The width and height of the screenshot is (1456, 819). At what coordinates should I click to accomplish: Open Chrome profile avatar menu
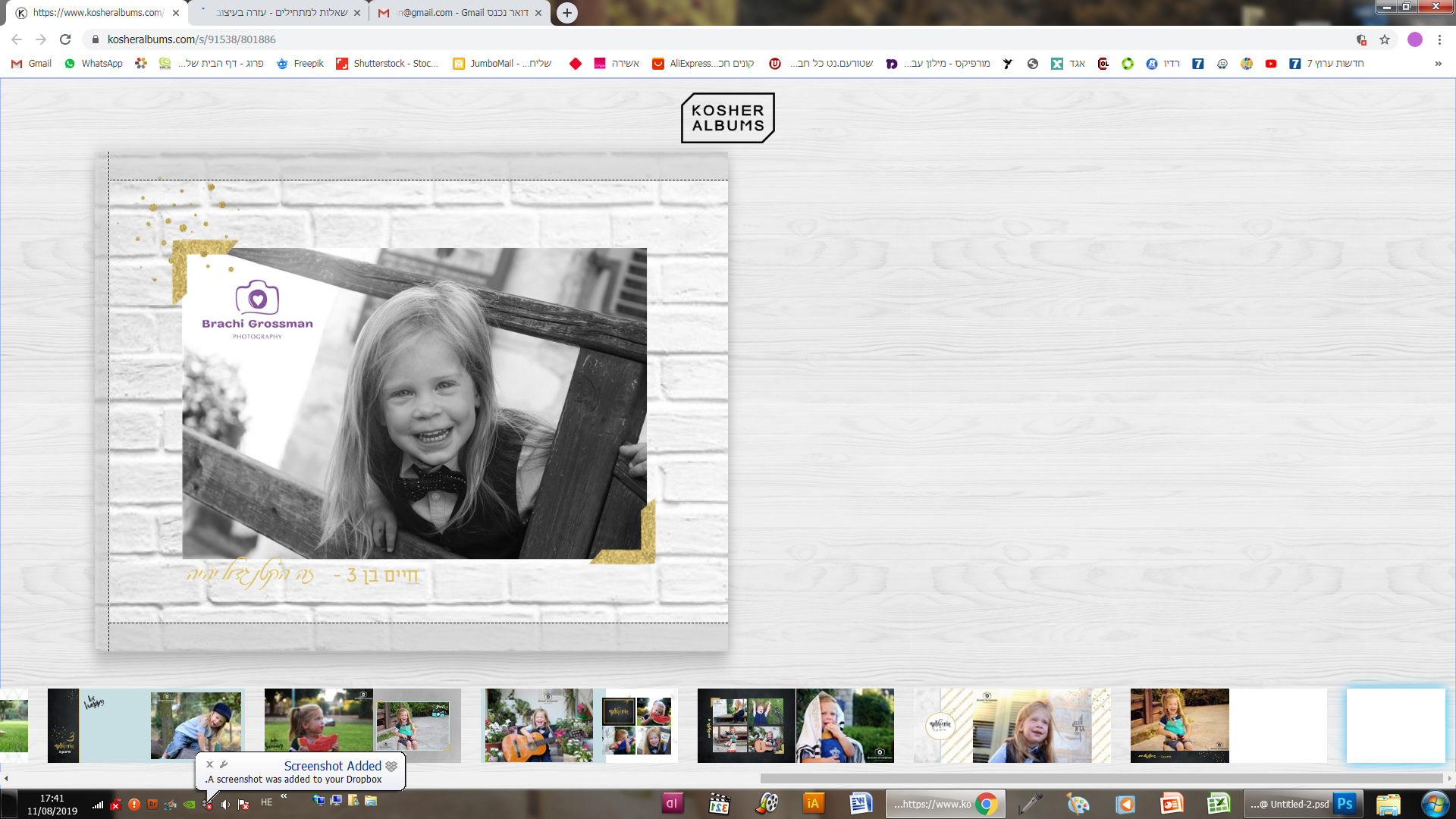1415,39
